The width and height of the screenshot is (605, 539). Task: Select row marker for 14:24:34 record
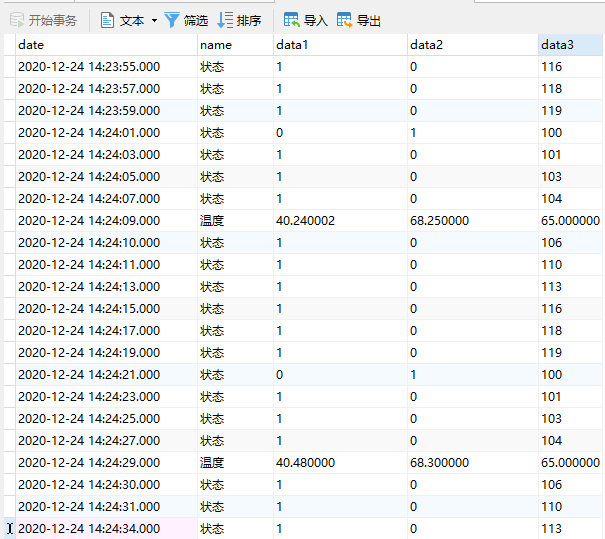[x=8, y=529]
